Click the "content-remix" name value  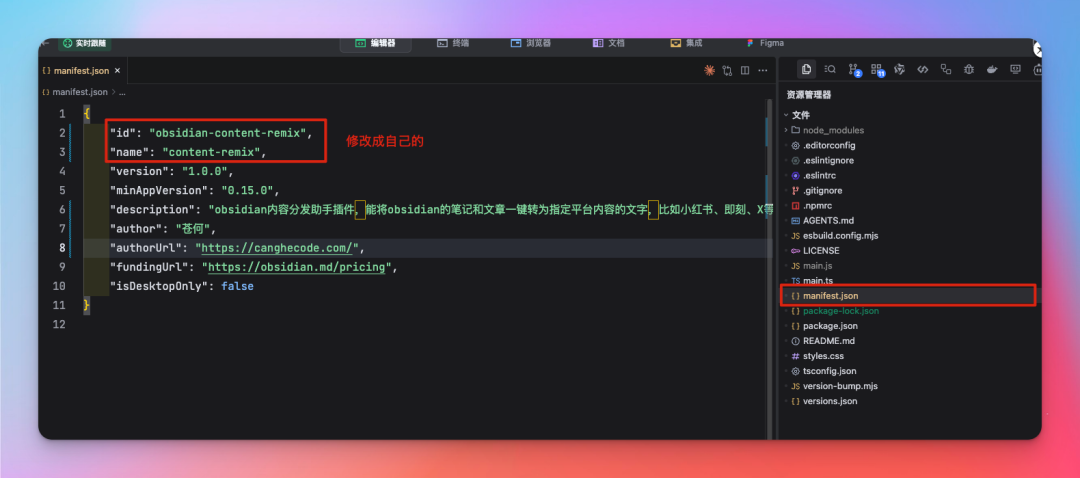click(x=211, y=152)
